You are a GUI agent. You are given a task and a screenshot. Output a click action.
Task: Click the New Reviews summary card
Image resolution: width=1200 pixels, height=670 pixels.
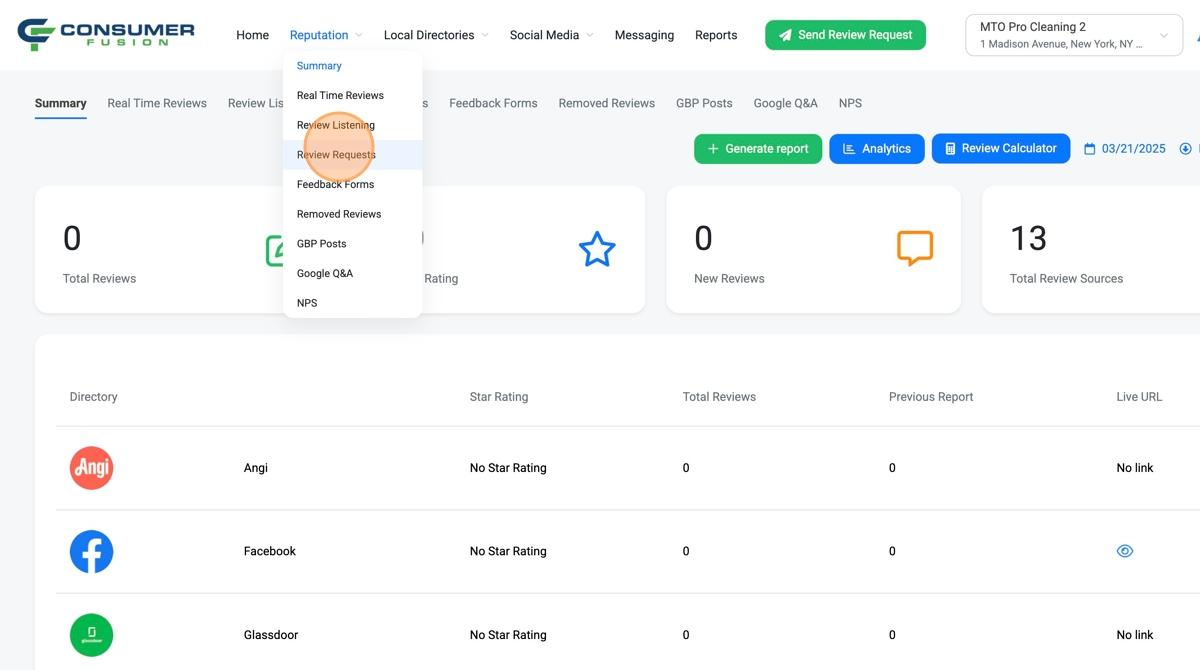pyautogui.click(x=813, y=249)
